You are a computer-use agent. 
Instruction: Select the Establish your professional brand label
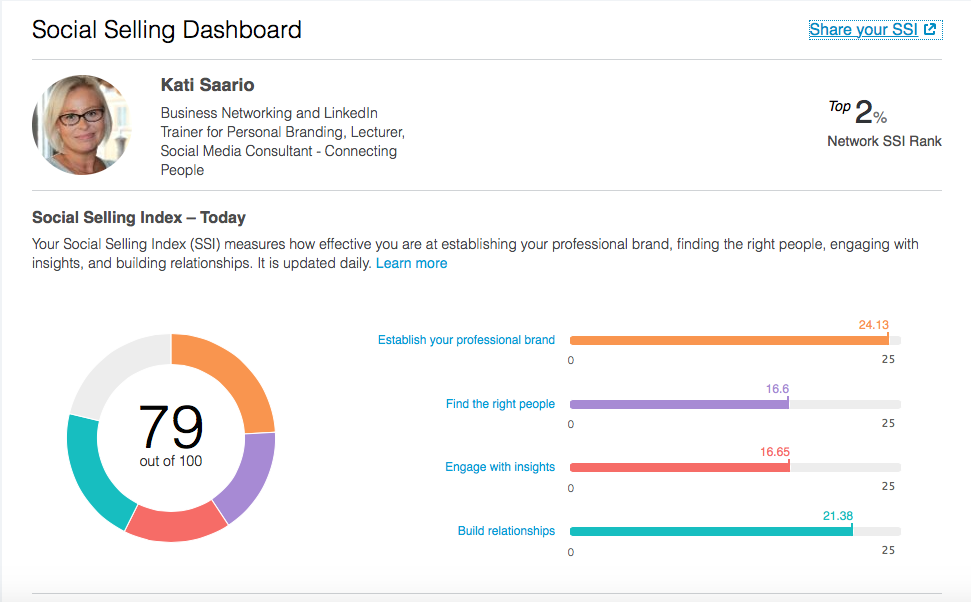click(466, 340)
